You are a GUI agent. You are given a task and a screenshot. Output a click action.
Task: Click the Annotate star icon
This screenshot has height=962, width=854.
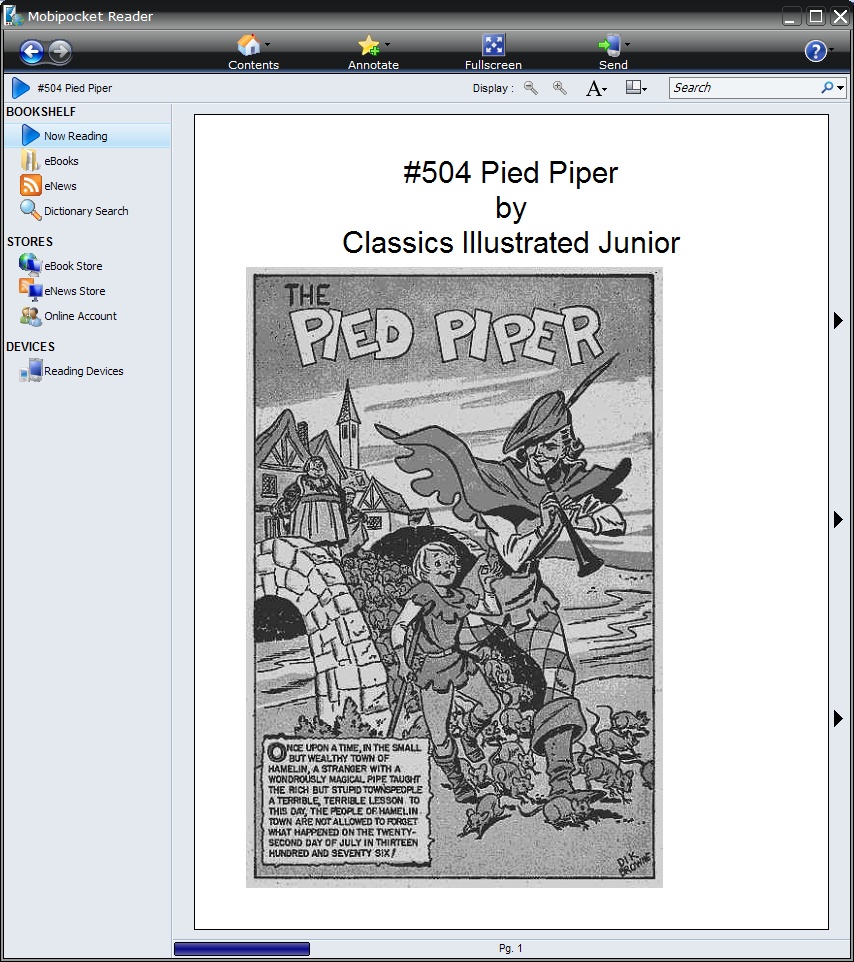coord(369,45)
